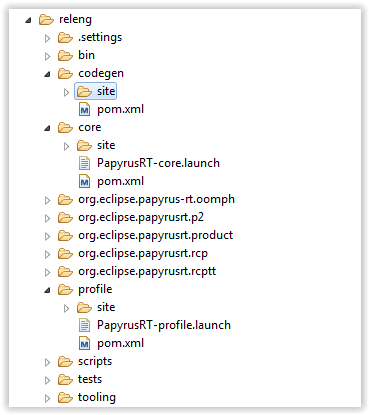
Task: Select the scripts label
Action: pyautogui.click(x=95, y=362)
